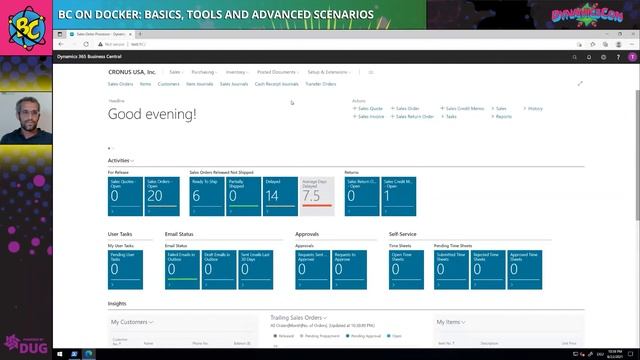Image resolution: width=640 pixels, height=360 pixels.
Task: Open the Sales Orders link
Action: tap(120, 84)
